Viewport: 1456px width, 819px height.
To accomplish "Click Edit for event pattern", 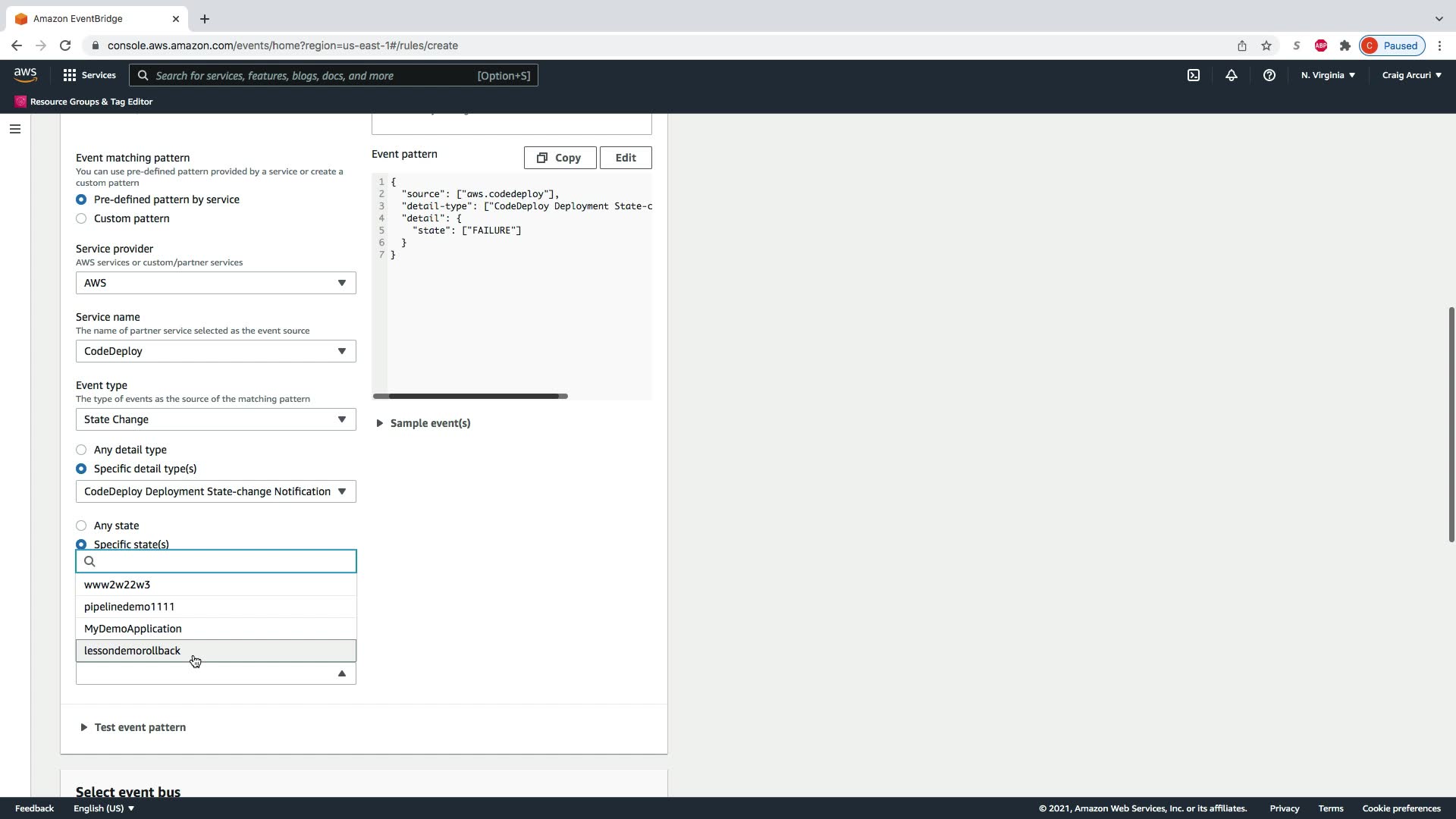I will point(625,158).
